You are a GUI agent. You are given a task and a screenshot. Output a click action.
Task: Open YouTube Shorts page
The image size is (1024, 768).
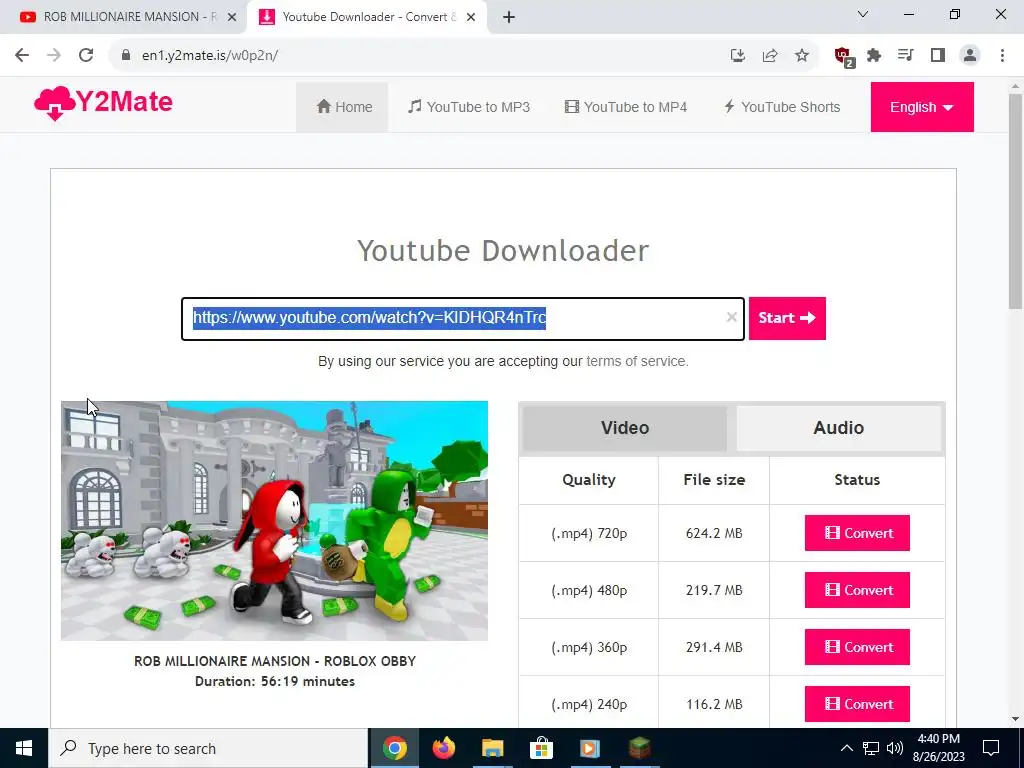(x=782, y=107)
